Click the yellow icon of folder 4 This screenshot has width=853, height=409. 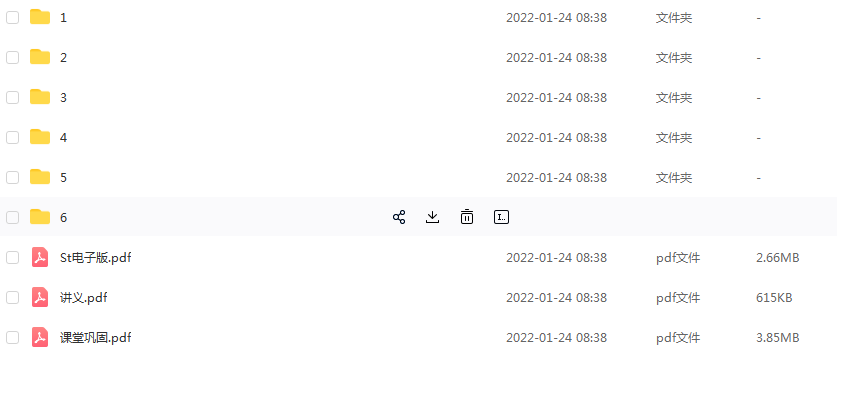pos(40,137)
